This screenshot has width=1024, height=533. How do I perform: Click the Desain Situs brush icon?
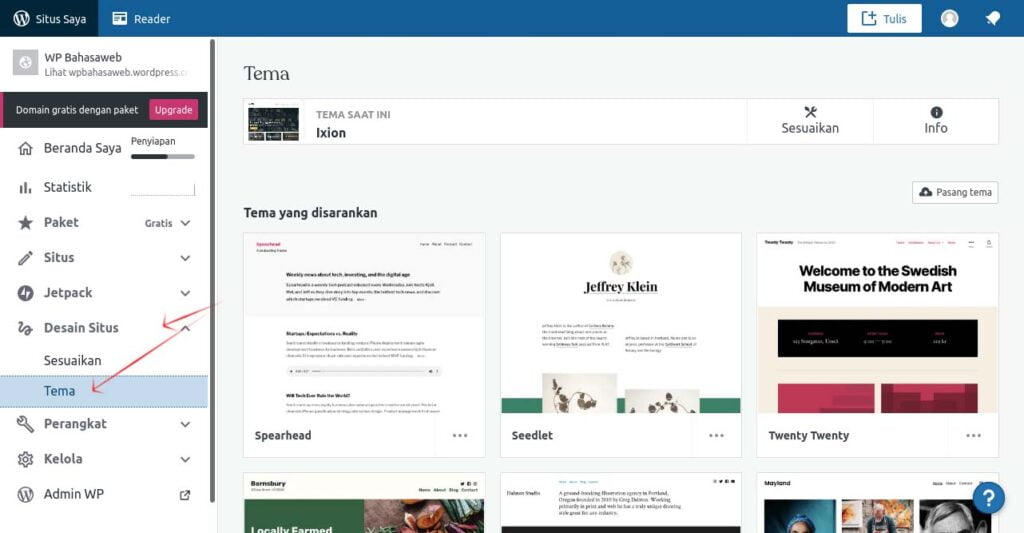pos(25,328)
